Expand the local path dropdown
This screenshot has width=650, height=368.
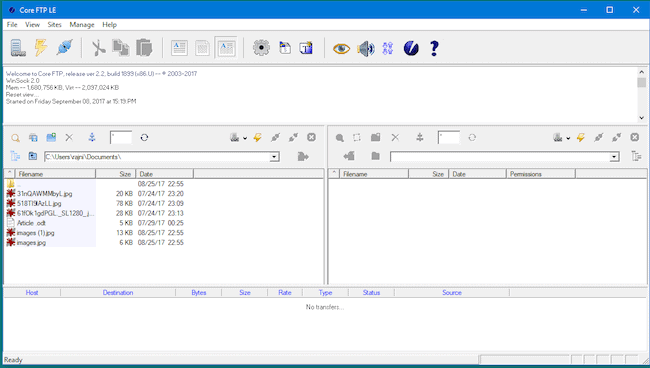click(x=274, y=157)
